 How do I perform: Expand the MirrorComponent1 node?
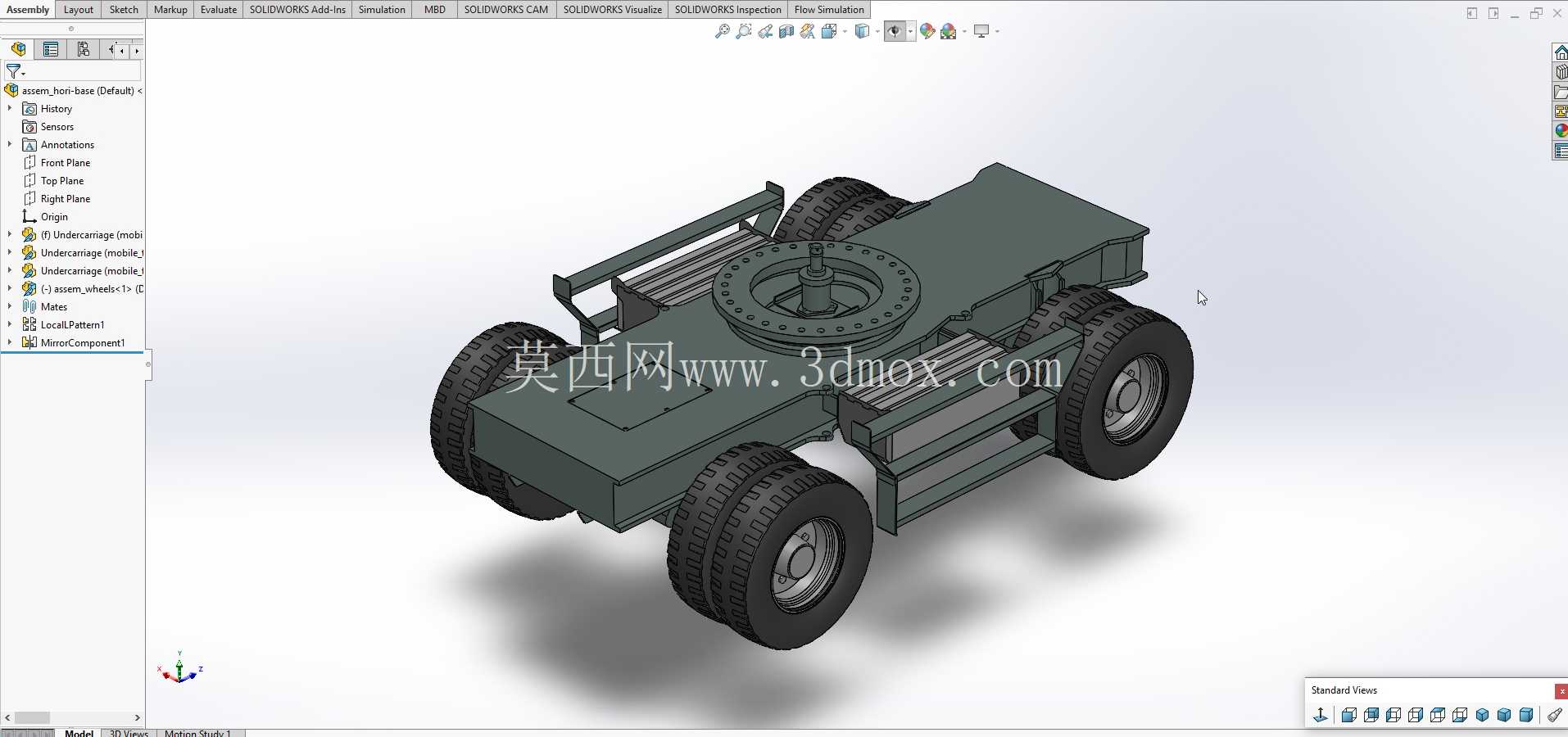tap(10, 342)
